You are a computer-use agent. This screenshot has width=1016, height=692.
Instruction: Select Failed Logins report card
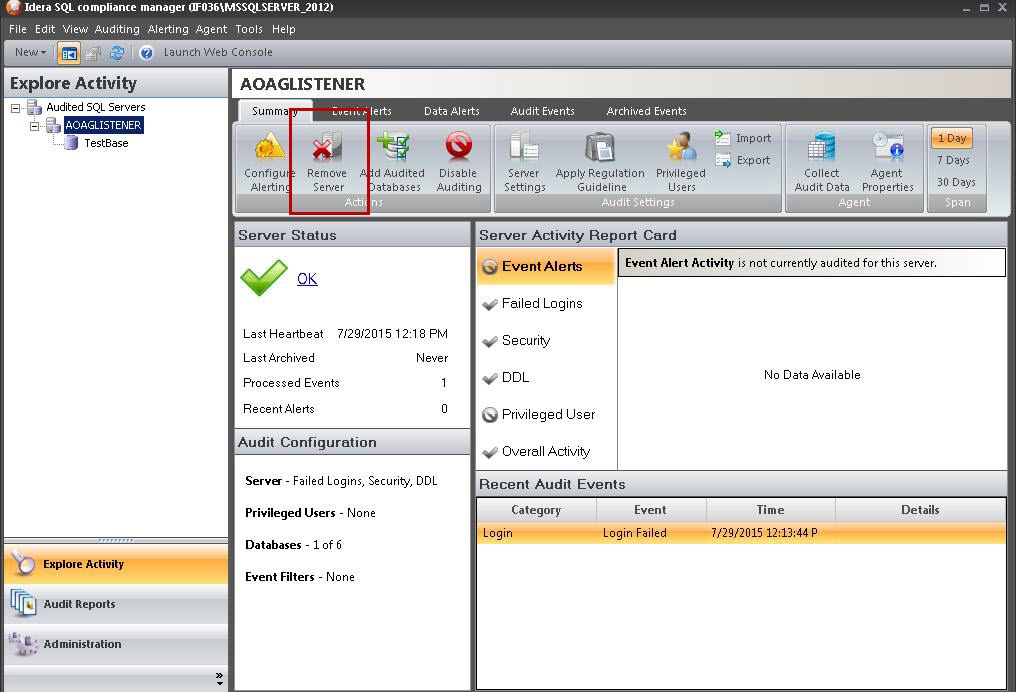tap(546, 303)
